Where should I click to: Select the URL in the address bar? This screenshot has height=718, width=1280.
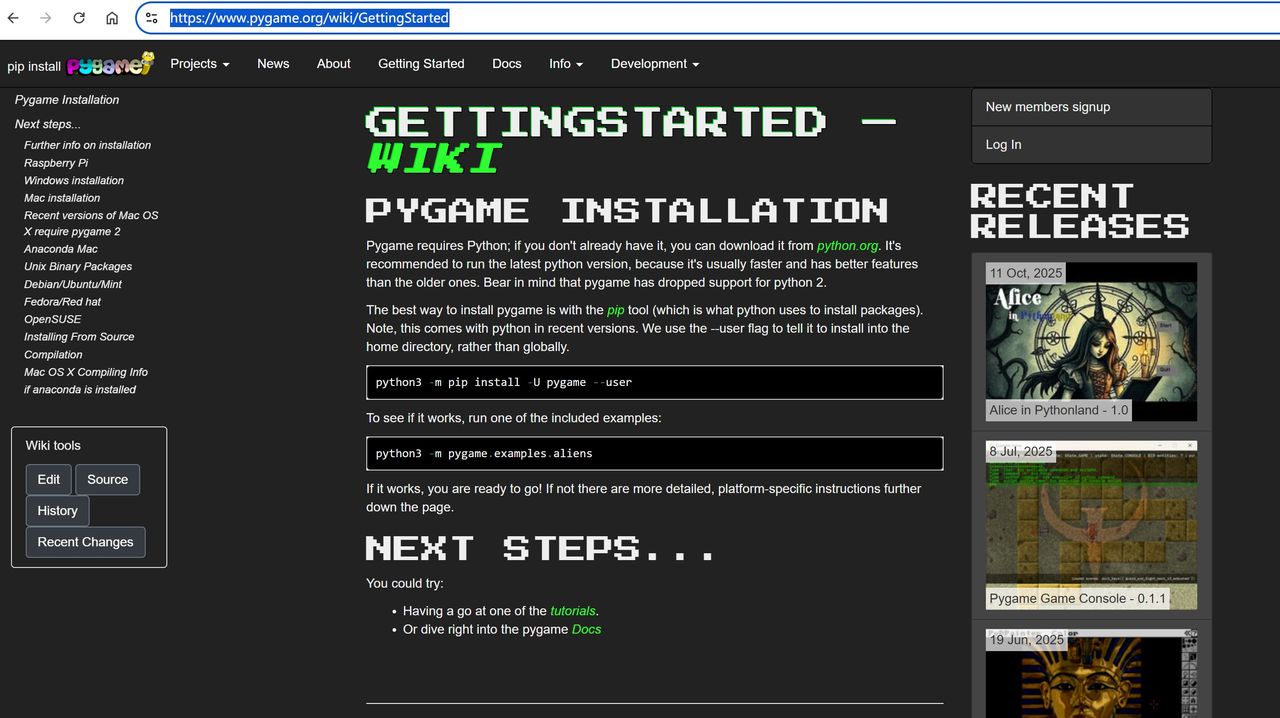[x=309, y=18]
